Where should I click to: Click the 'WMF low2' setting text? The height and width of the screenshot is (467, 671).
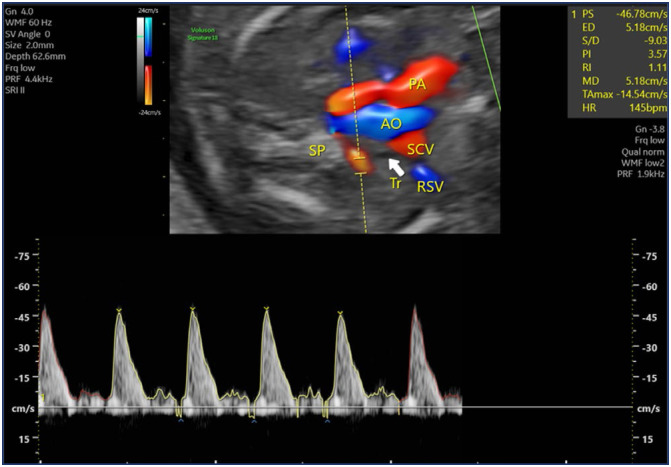point(644,163)
